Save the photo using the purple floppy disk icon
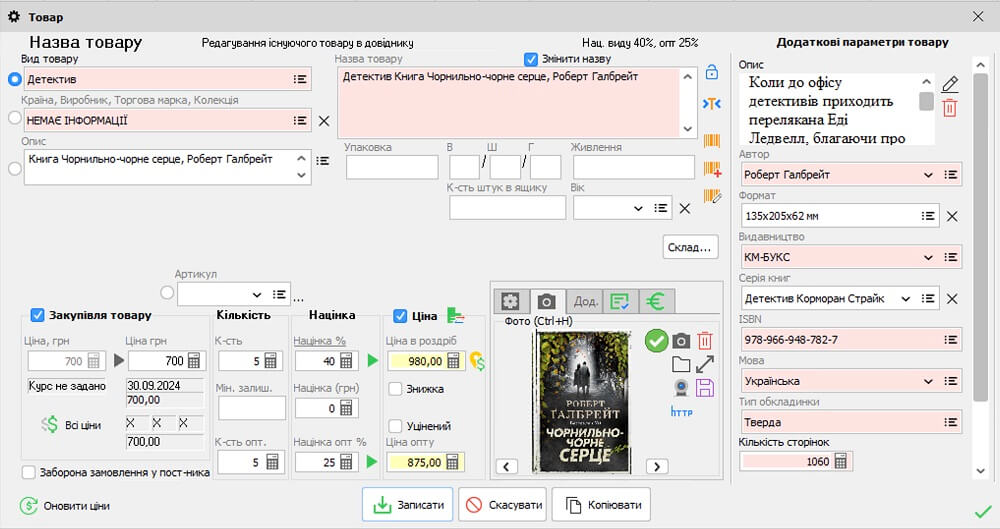Screen dimensions: 1000x529 [705, 388]
